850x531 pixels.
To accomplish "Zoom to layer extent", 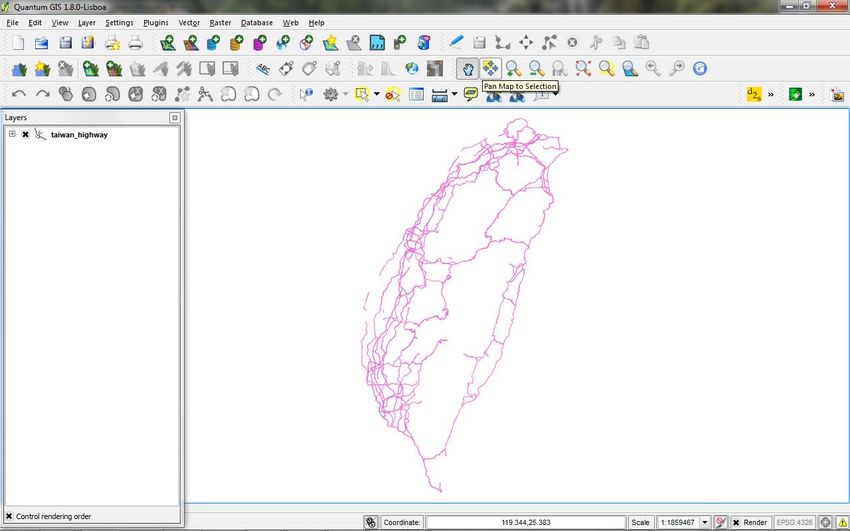I will (630, 68).
